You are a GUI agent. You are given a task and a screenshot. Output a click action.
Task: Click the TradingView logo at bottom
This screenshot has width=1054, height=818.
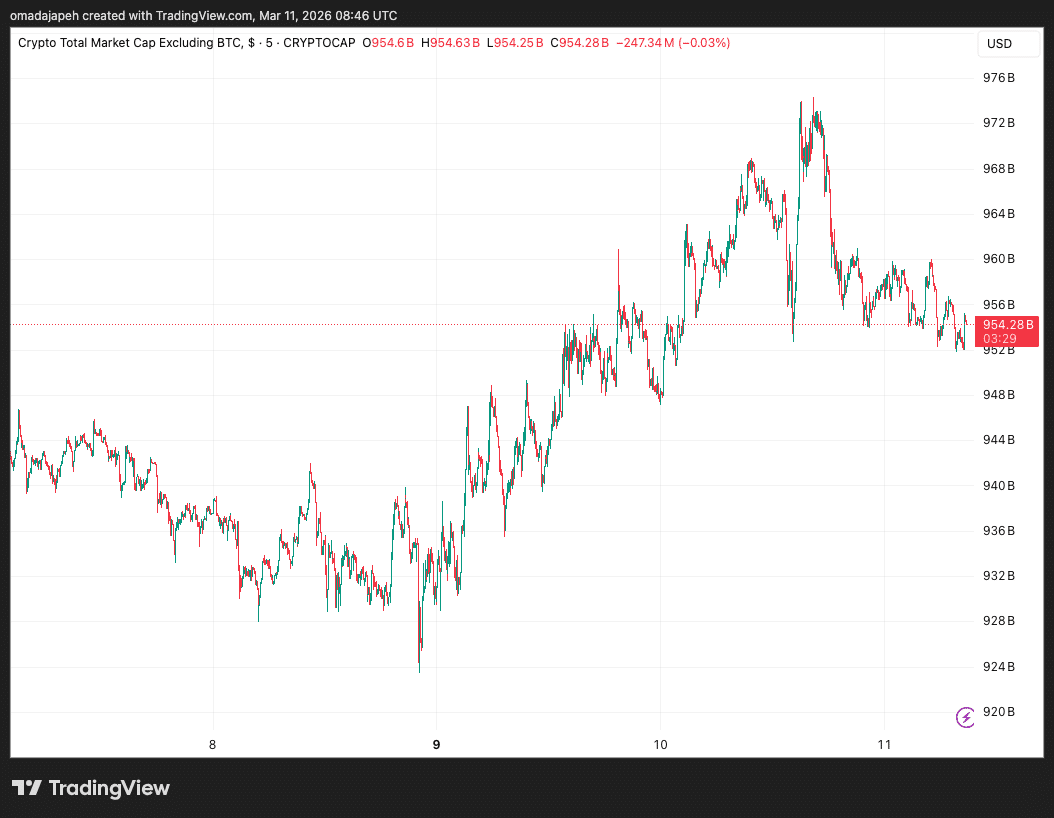click(91, 788)
